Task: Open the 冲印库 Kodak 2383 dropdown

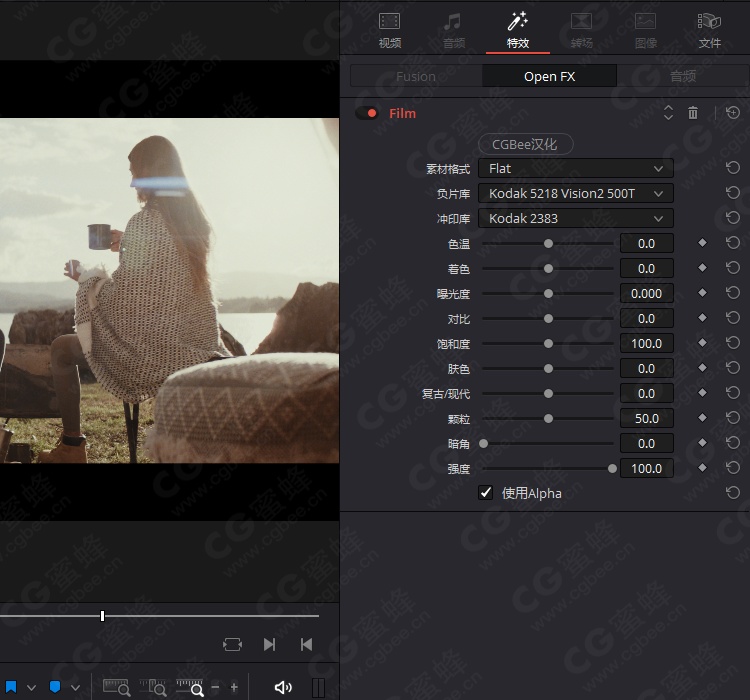Action: click(575, 218)
